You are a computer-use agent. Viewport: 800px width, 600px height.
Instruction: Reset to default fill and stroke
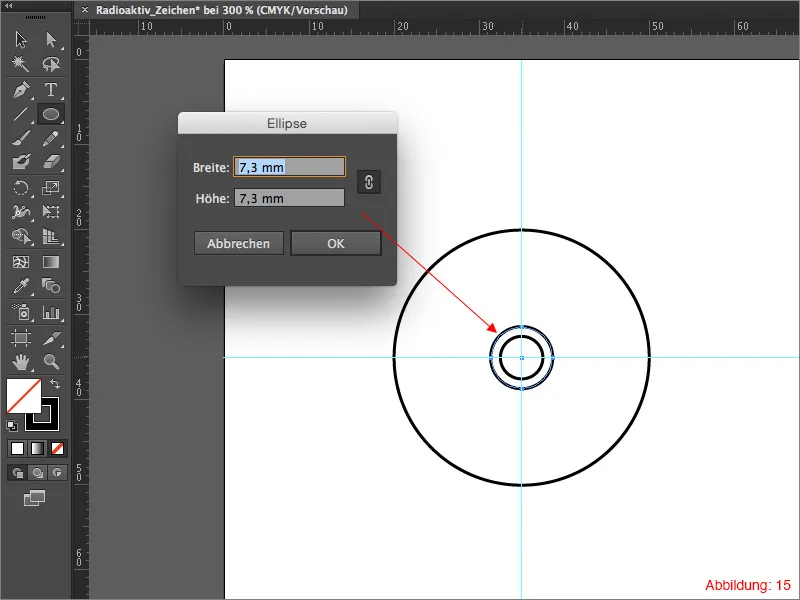pyautogui.click(x=12, y=426)
